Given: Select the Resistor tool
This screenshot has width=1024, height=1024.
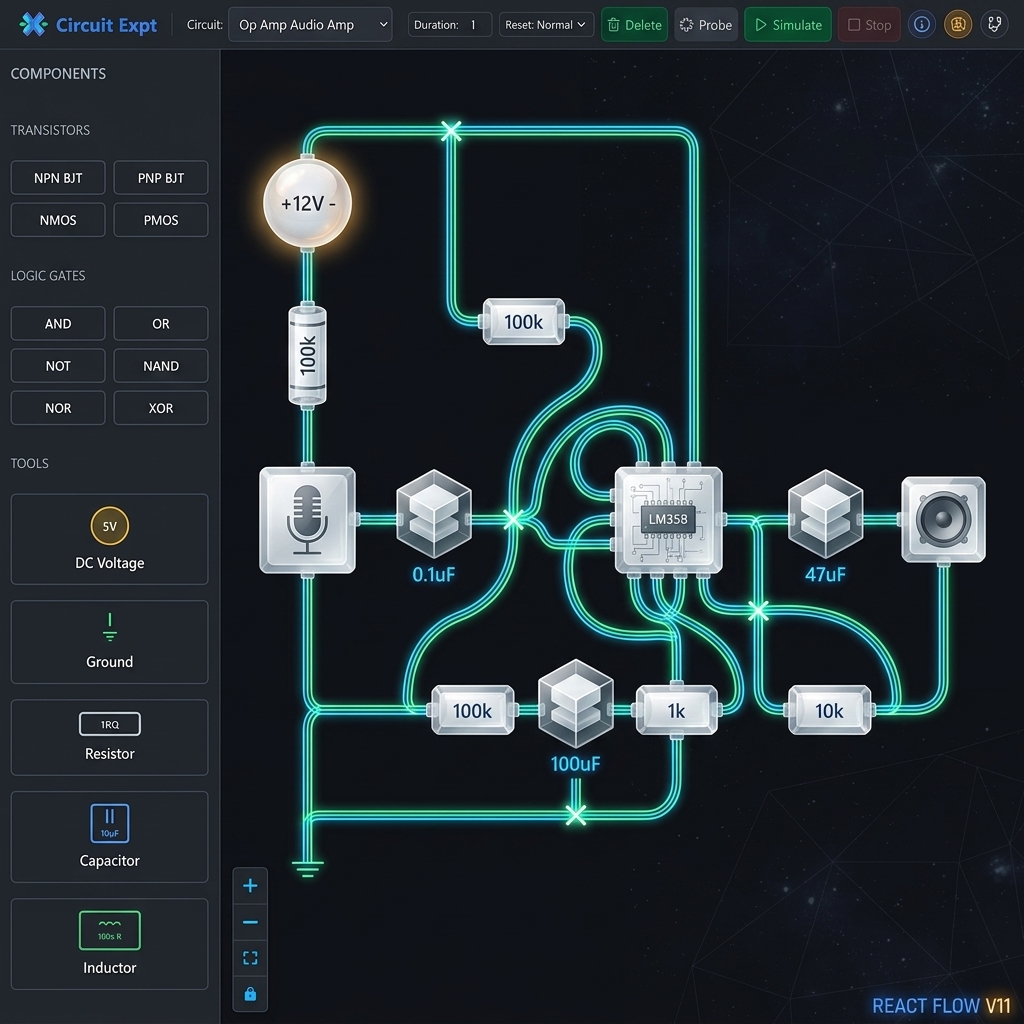Looking at the screenshot, I should pyautogui.click(x=110, y=737).
